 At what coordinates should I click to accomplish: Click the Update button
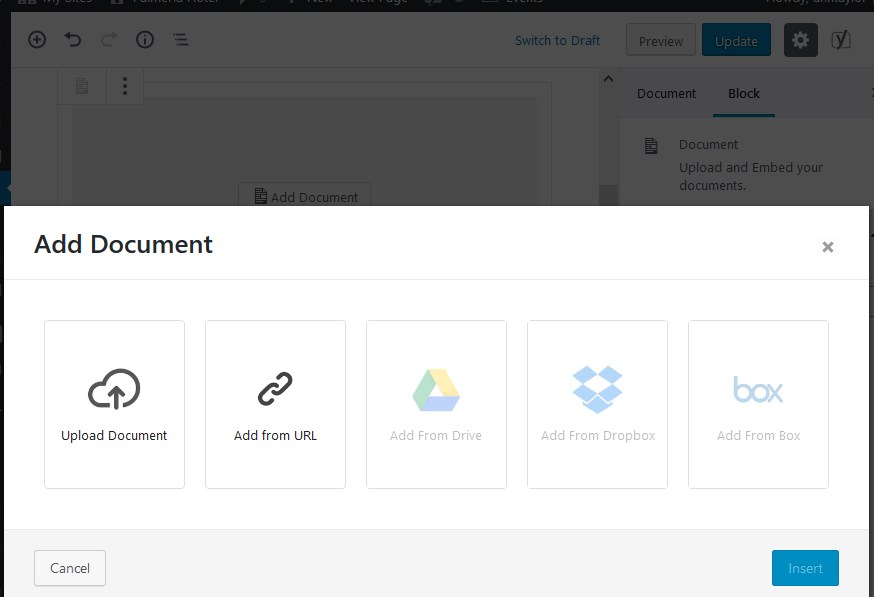click(x=736, y=40)
